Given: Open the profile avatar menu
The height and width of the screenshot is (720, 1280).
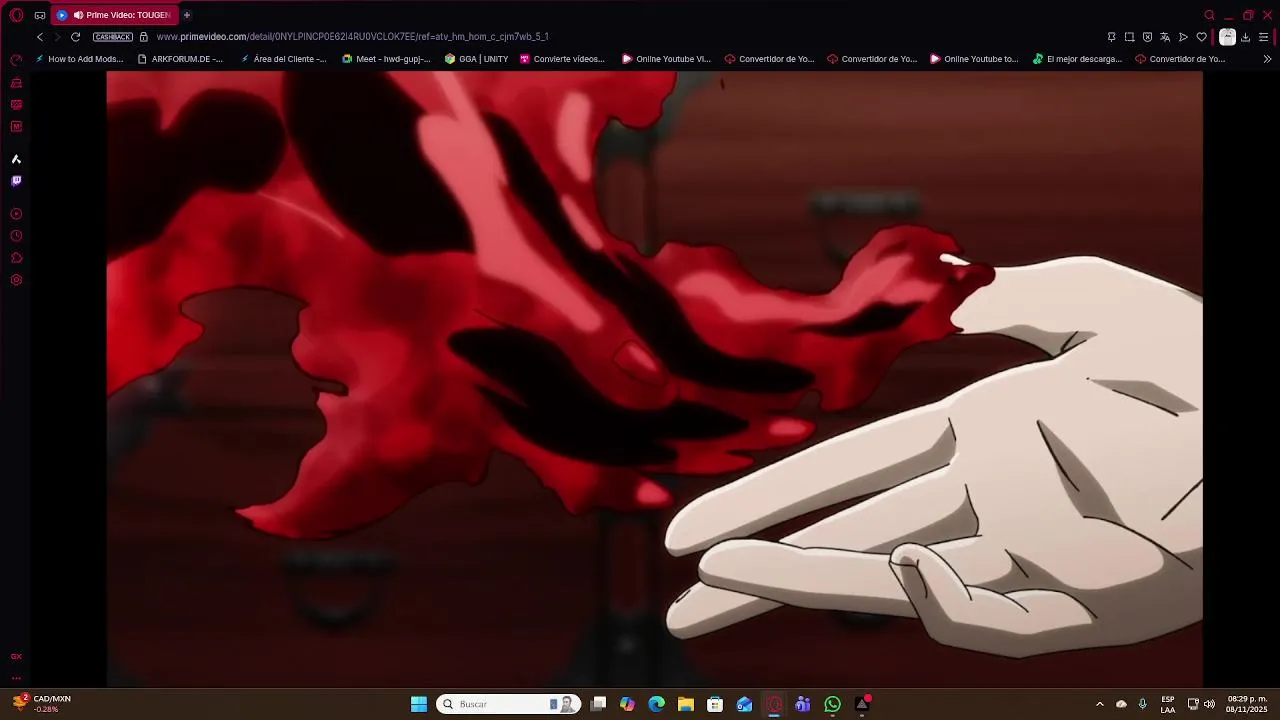Looking at the screenshot, I should click(1227, 37).
